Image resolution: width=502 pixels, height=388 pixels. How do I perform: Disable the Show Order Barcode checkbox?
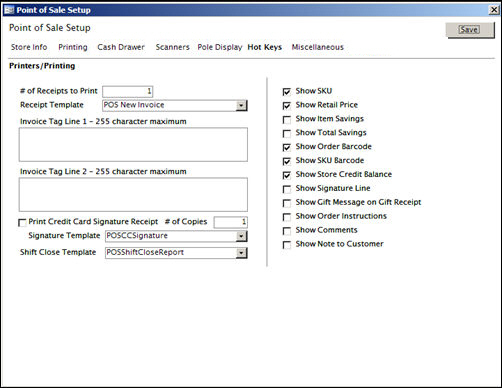(x=287, y=147)
